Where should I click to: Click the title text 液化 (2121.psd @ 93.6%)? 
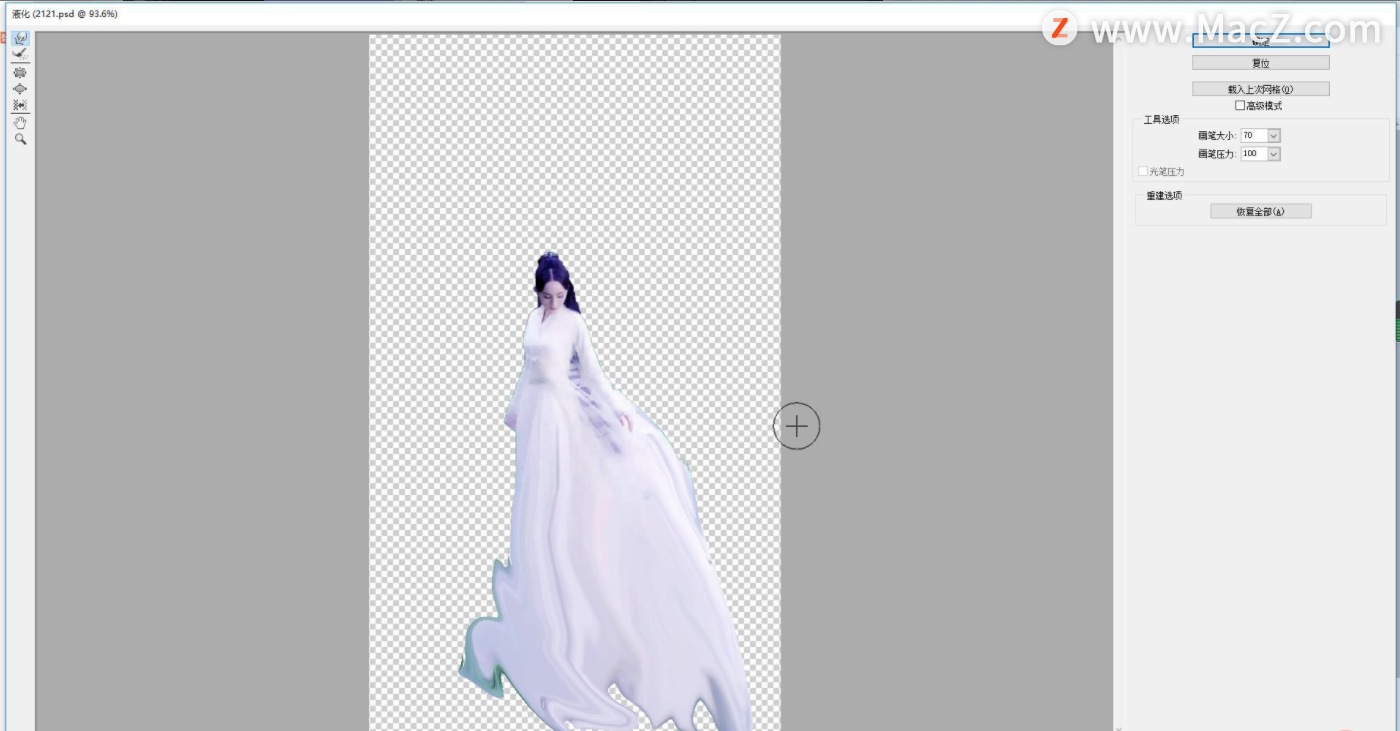click(x=64, y=14)
